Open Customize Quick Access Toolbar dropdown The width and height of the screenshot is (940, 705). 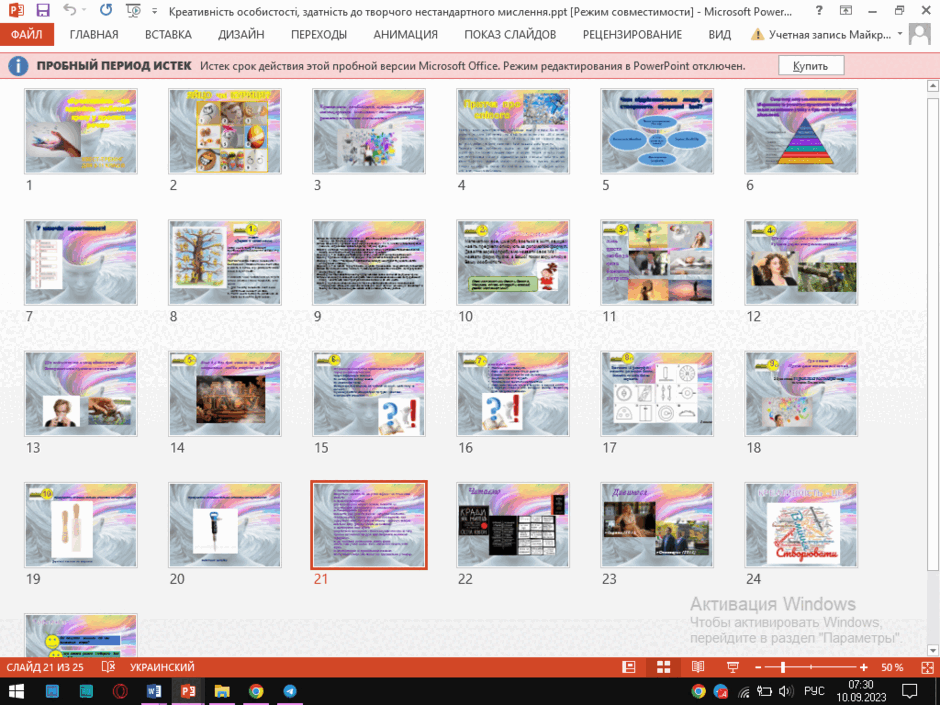[155, 11]
